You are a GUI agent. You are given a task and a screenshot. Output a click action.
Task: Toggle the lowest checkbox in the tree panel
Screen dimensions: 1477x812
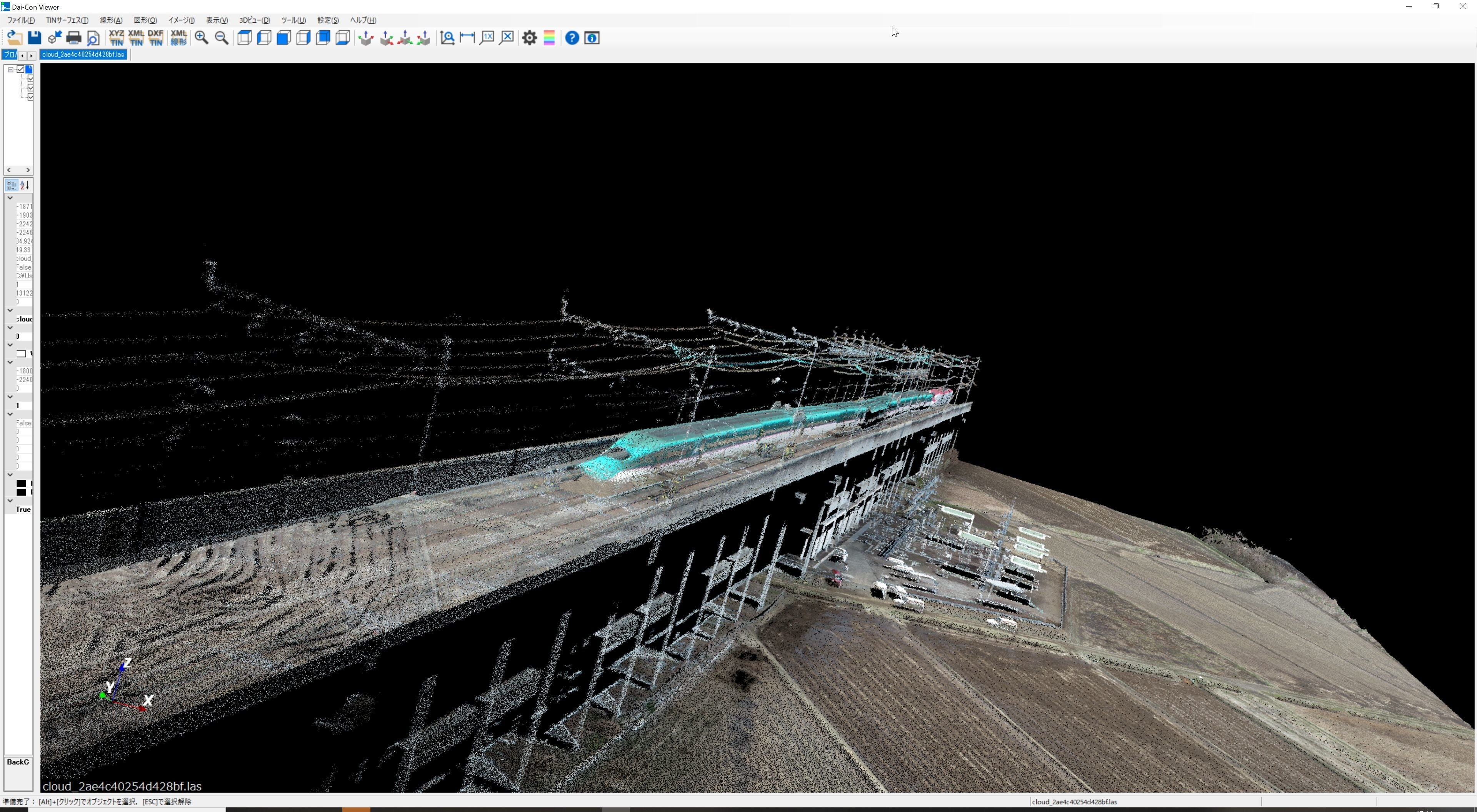[x=30, y=97]
